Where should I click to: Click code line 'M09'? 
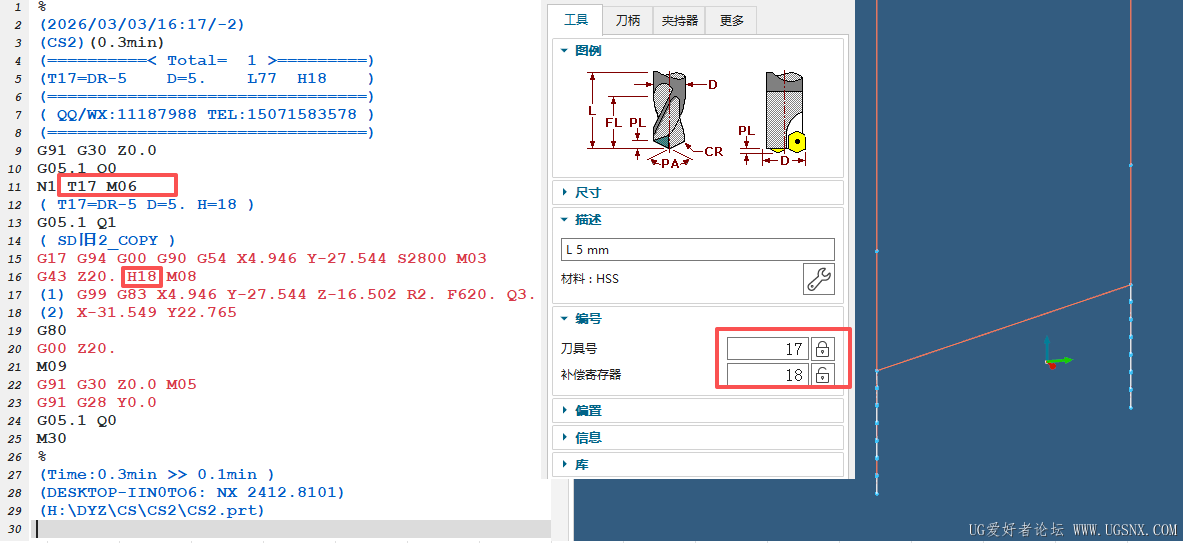click(51, 367)
